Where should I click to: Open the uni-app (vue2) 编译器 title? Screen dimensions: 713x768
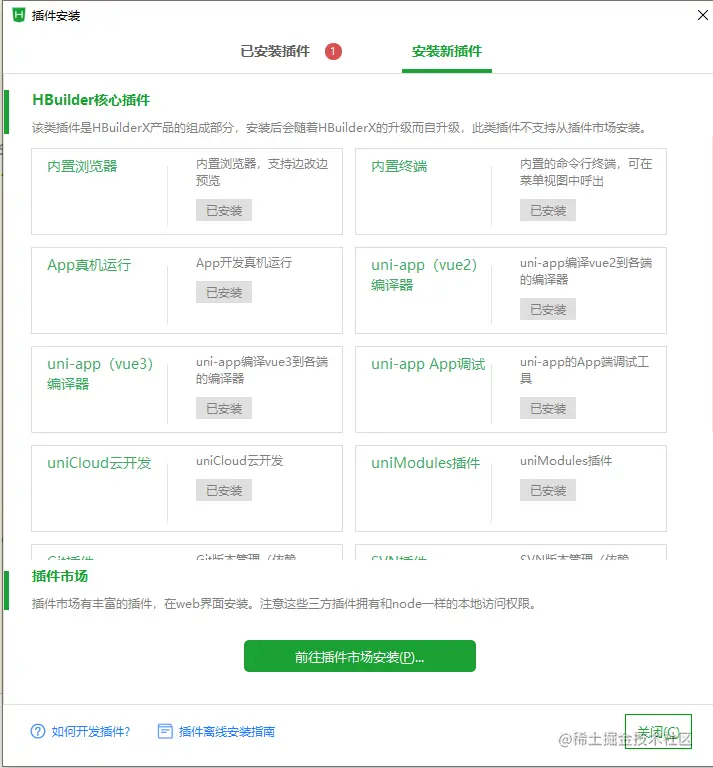(x=424, y=275)
